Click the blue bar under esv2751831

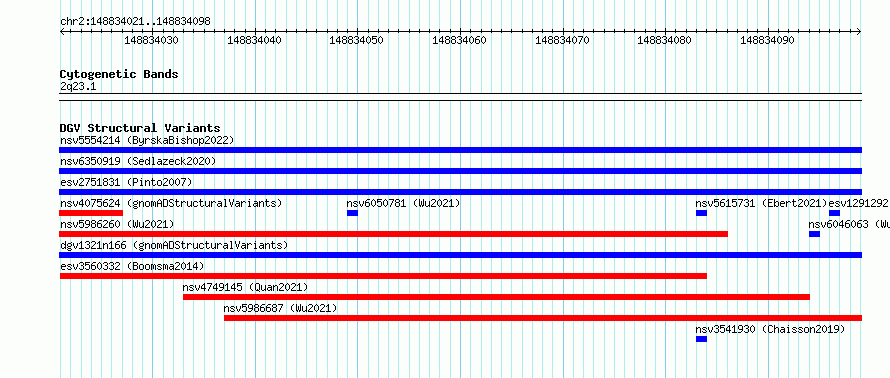tap(460, 192)
